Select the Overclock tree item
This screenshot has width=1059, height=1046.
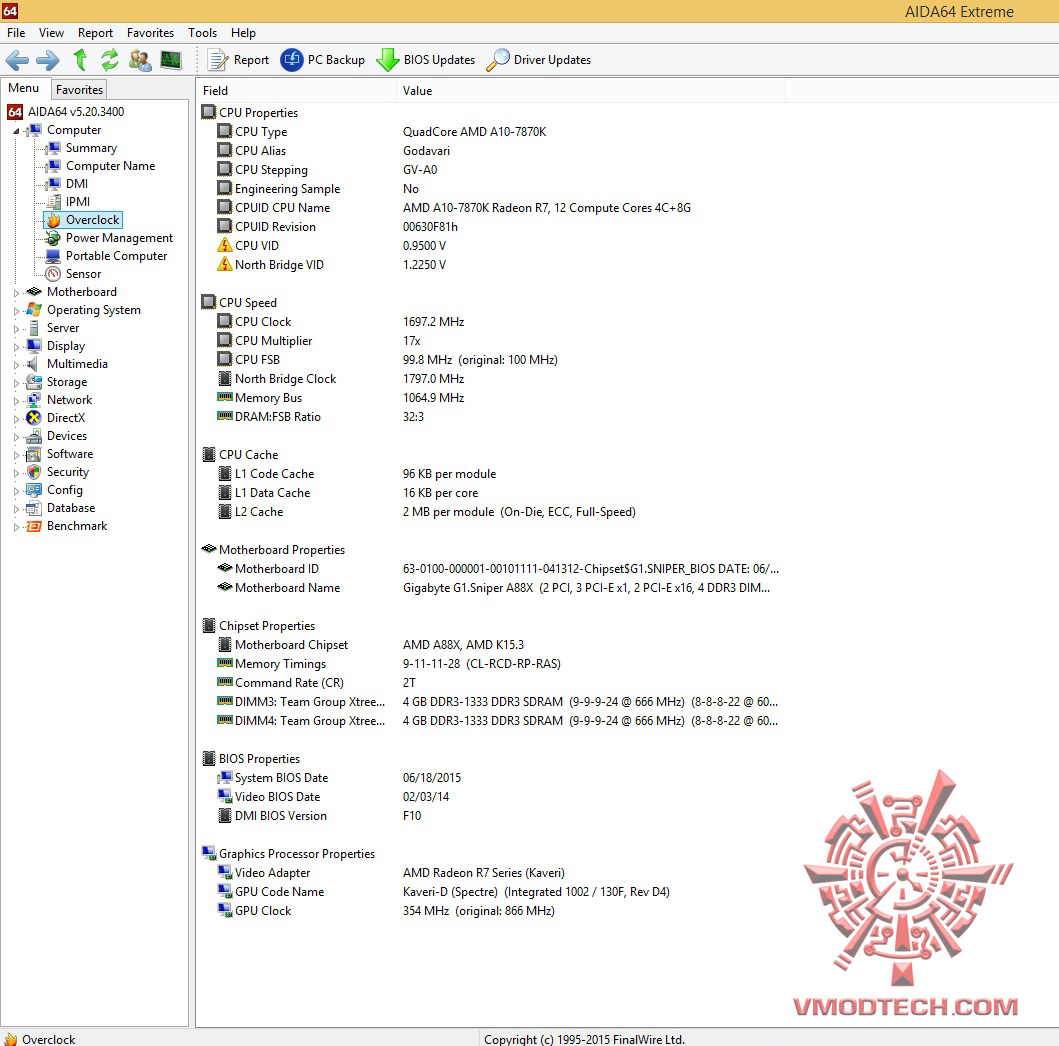pyautogui.click(x=93, y=219)
